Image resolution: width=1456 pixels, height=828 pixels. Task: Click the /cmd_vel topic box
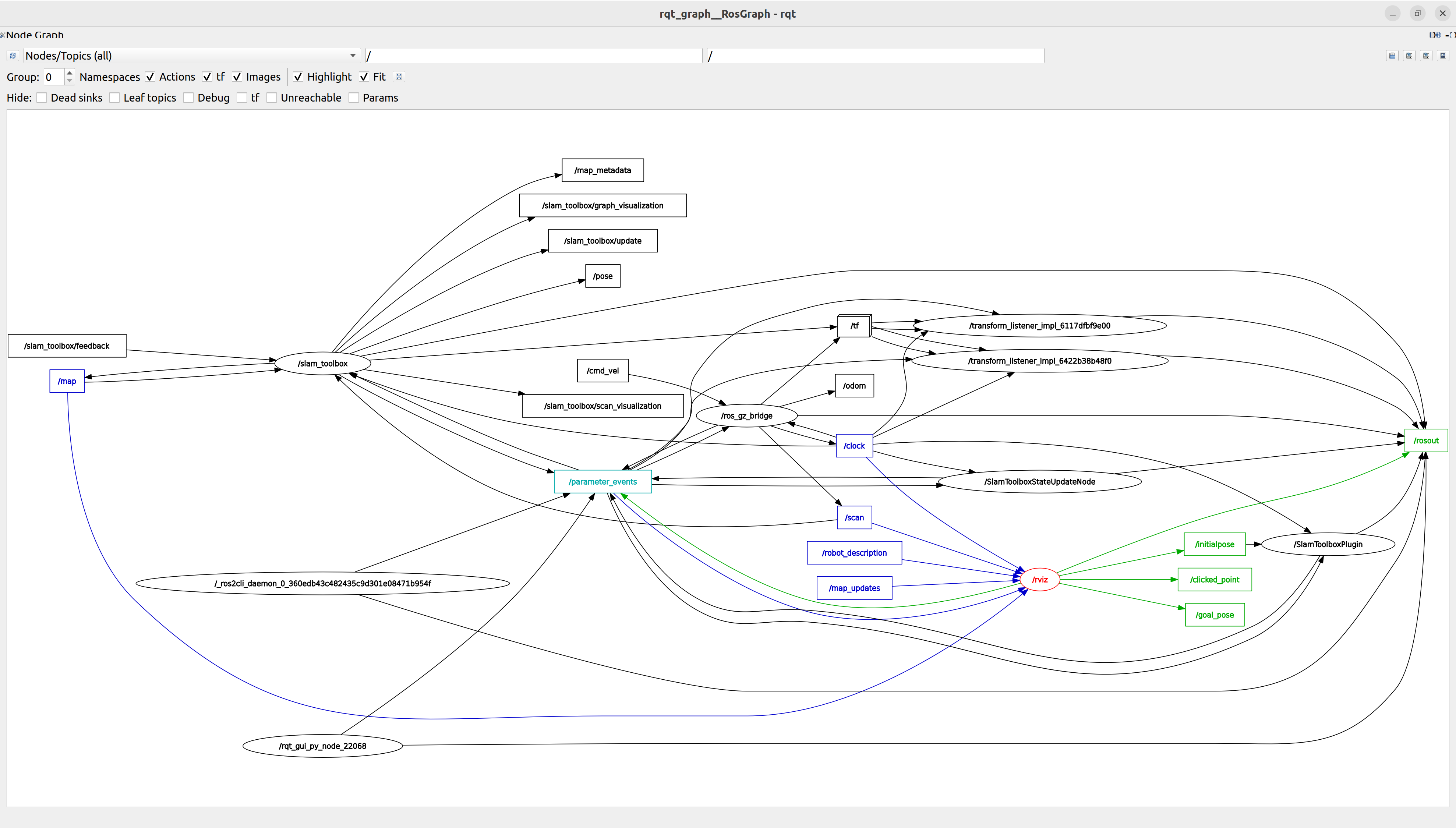tap(603, 371)
